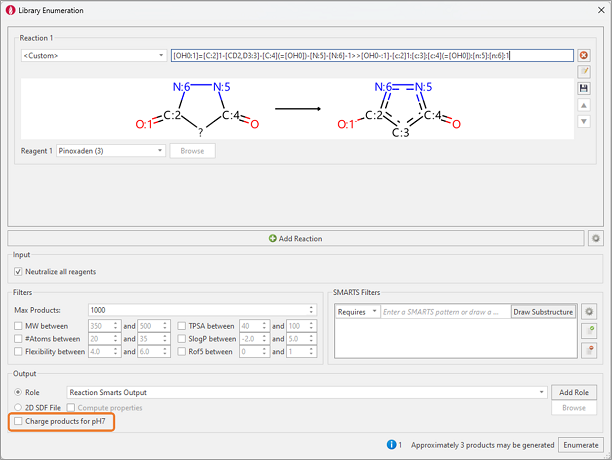Adjust Flexibility minimum 4.0 stepper
612x460 pixels.
click(116, 352)
